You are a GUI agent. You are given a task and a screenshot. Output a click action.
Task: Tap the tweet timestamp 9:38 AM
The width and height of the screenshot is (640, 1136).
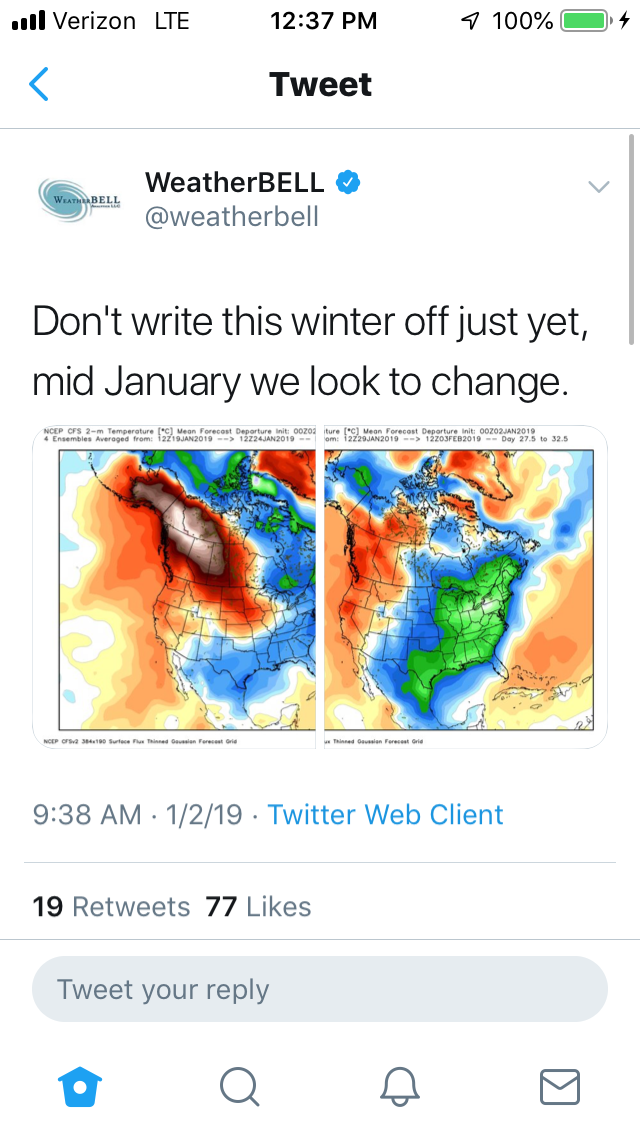[87, 814]
